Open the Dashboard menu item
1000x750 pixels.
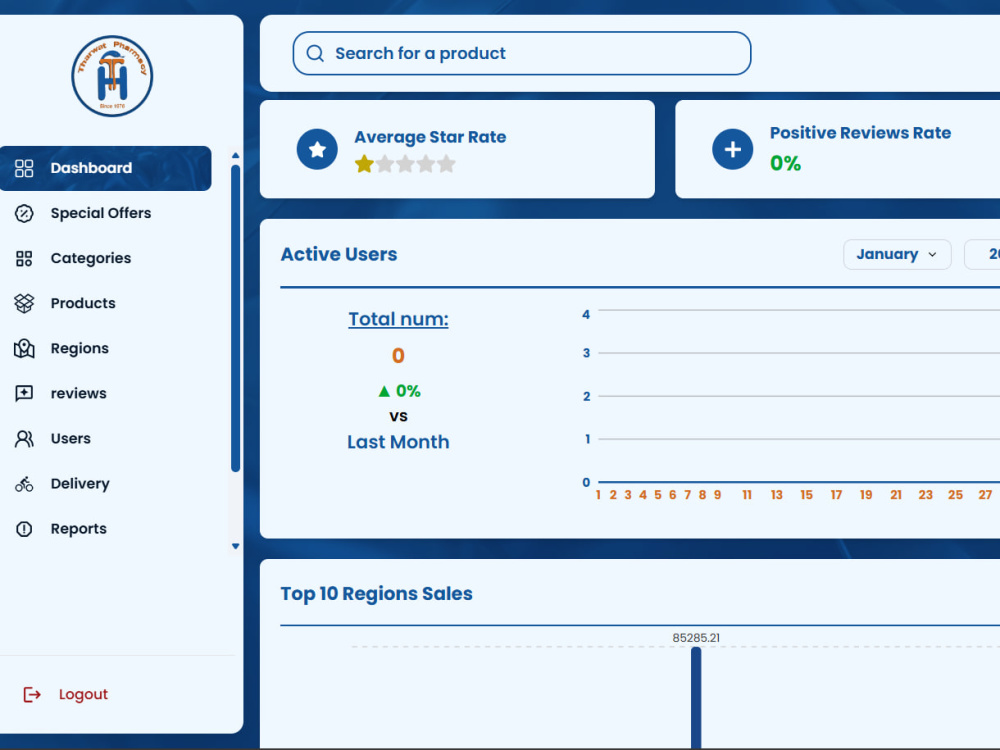coord(106,168)
